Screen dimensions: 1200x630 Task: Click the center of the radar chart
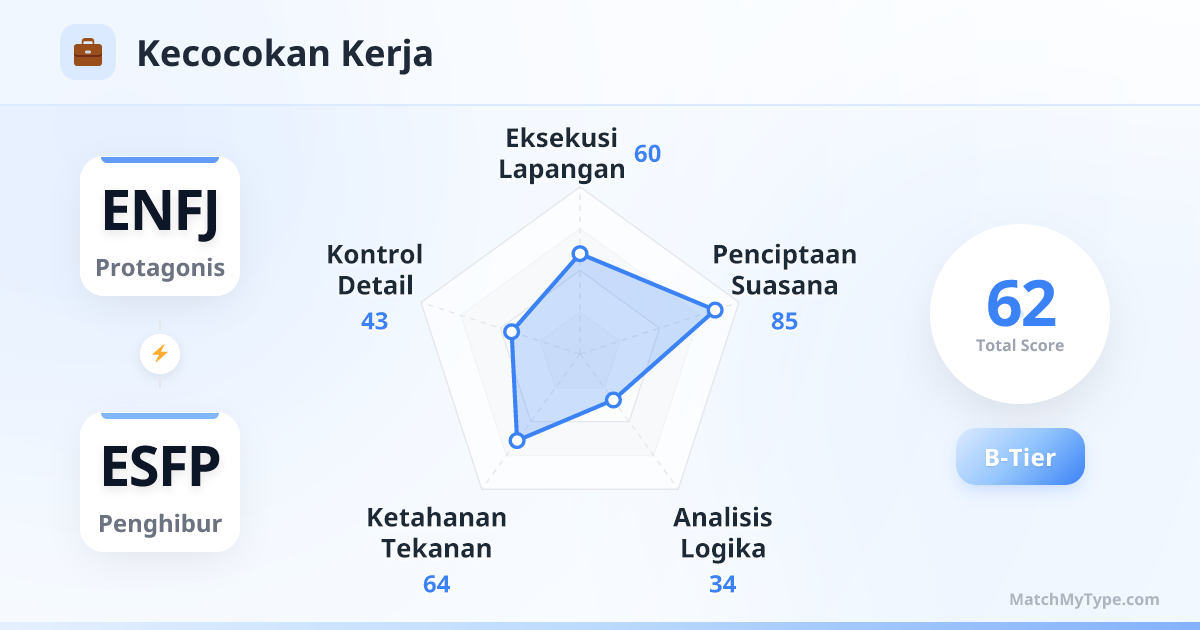(579, 353)
